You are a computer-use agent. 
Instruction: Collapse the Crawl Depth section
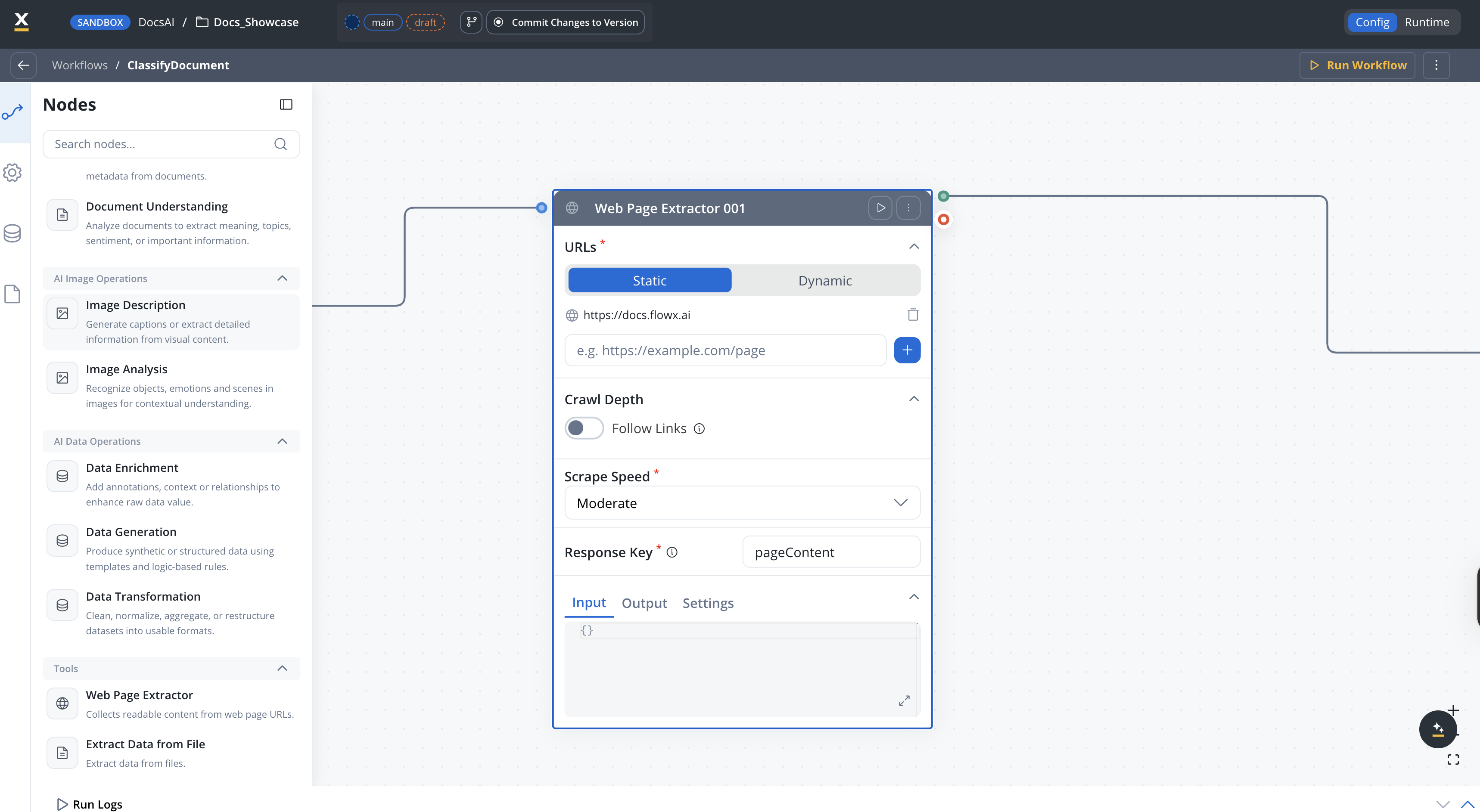click(914, 399)
